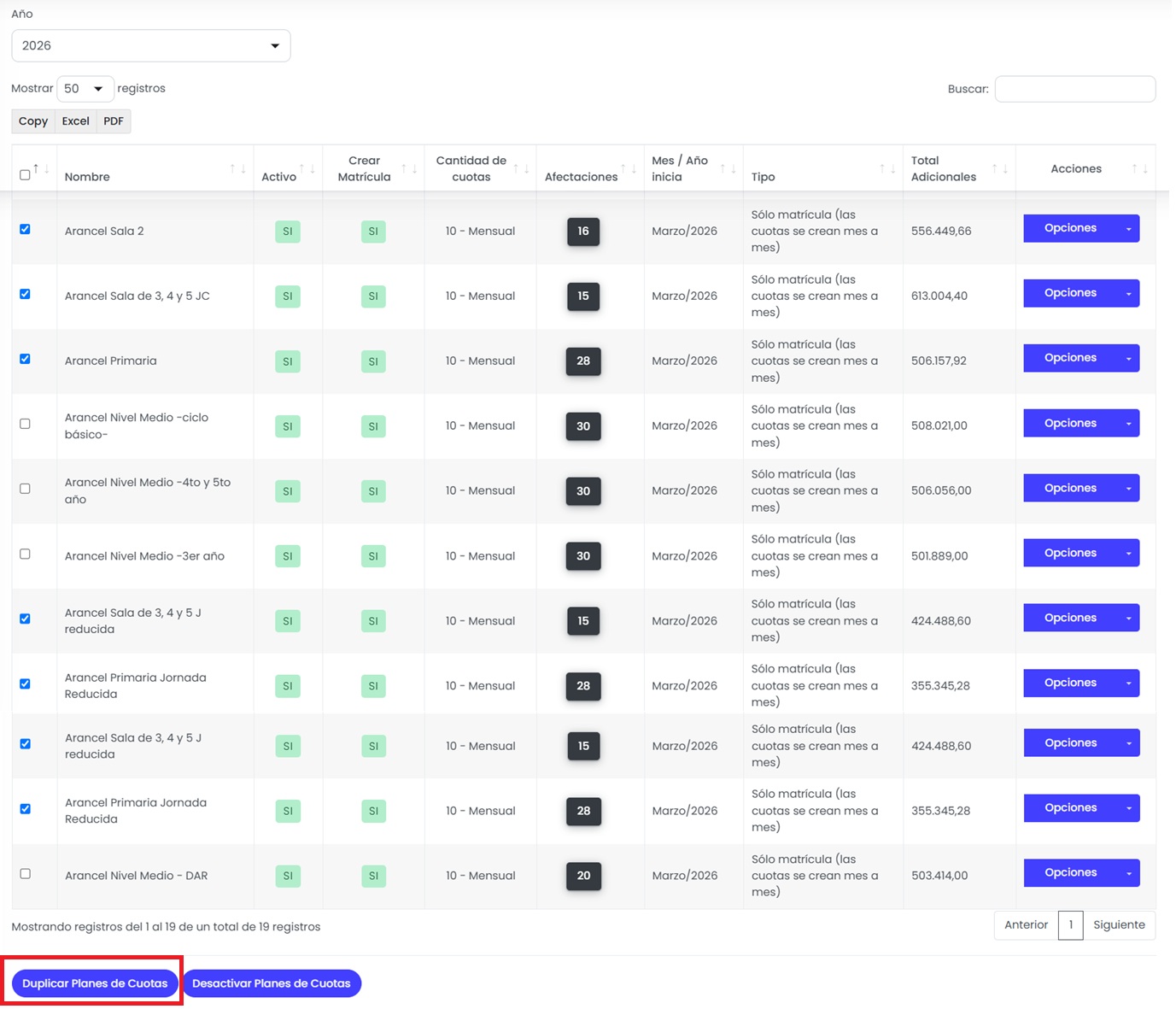
Task: Open Opciones menu for Arancel Primaria
Action: click(1081, 358)
